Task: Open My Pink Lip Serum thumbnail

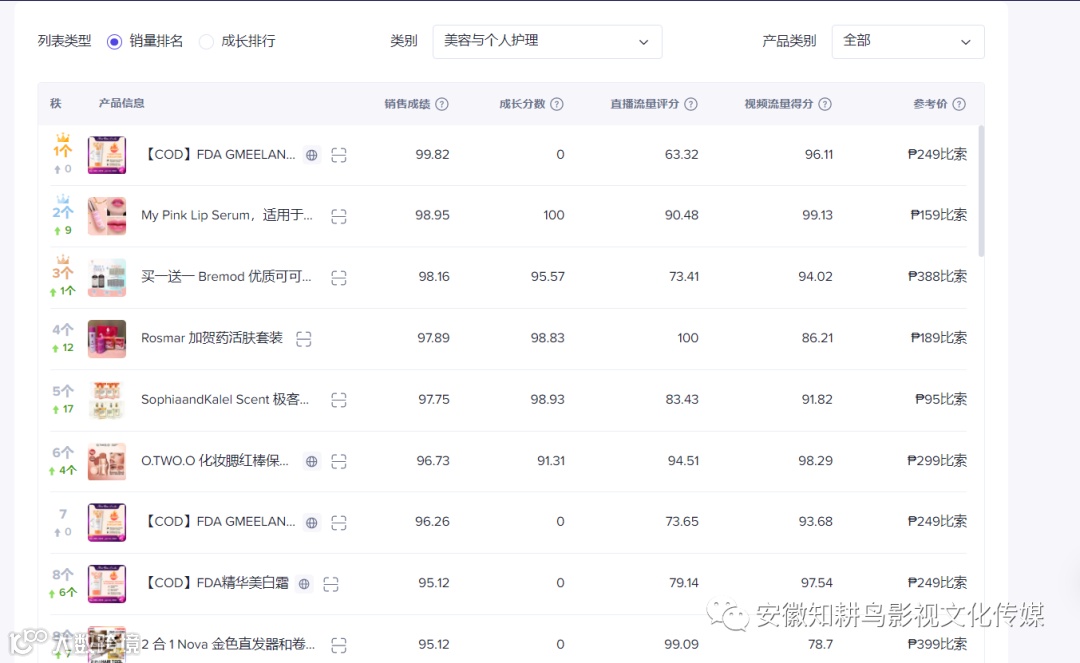Action: pos(107,216)
